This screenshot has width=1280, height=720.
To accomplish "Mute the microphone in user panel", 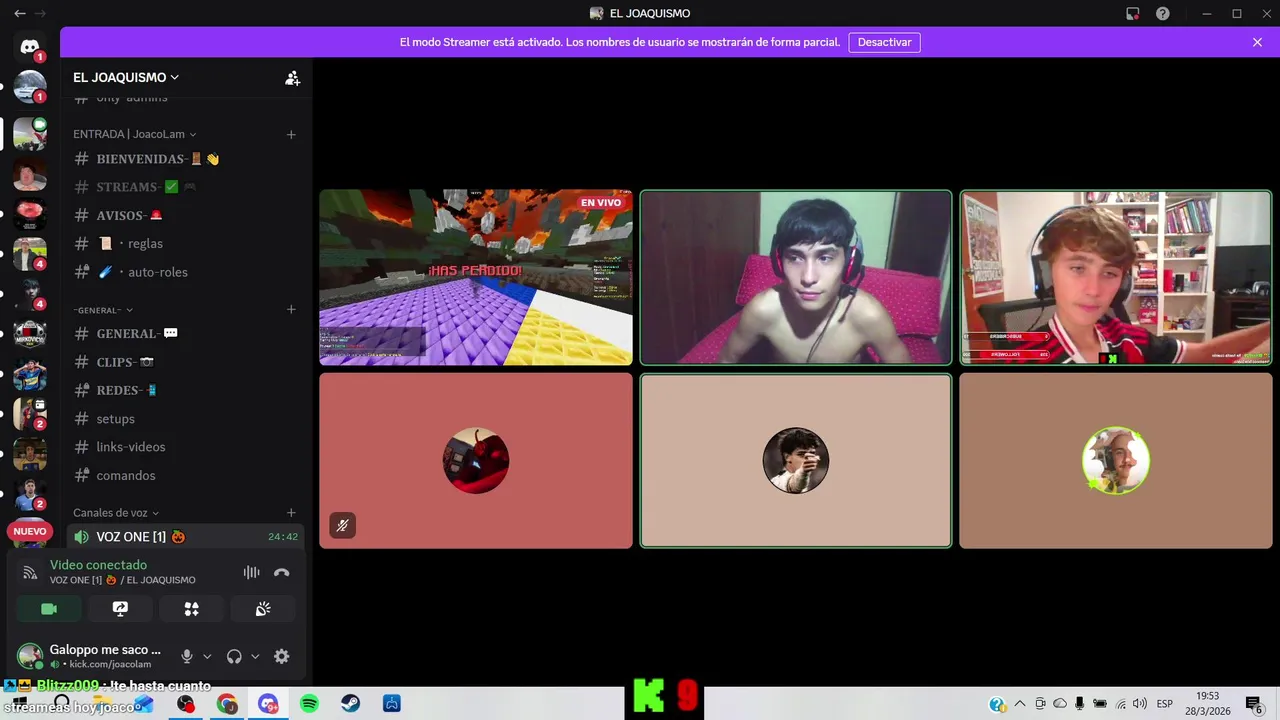I will coord(186,656).
